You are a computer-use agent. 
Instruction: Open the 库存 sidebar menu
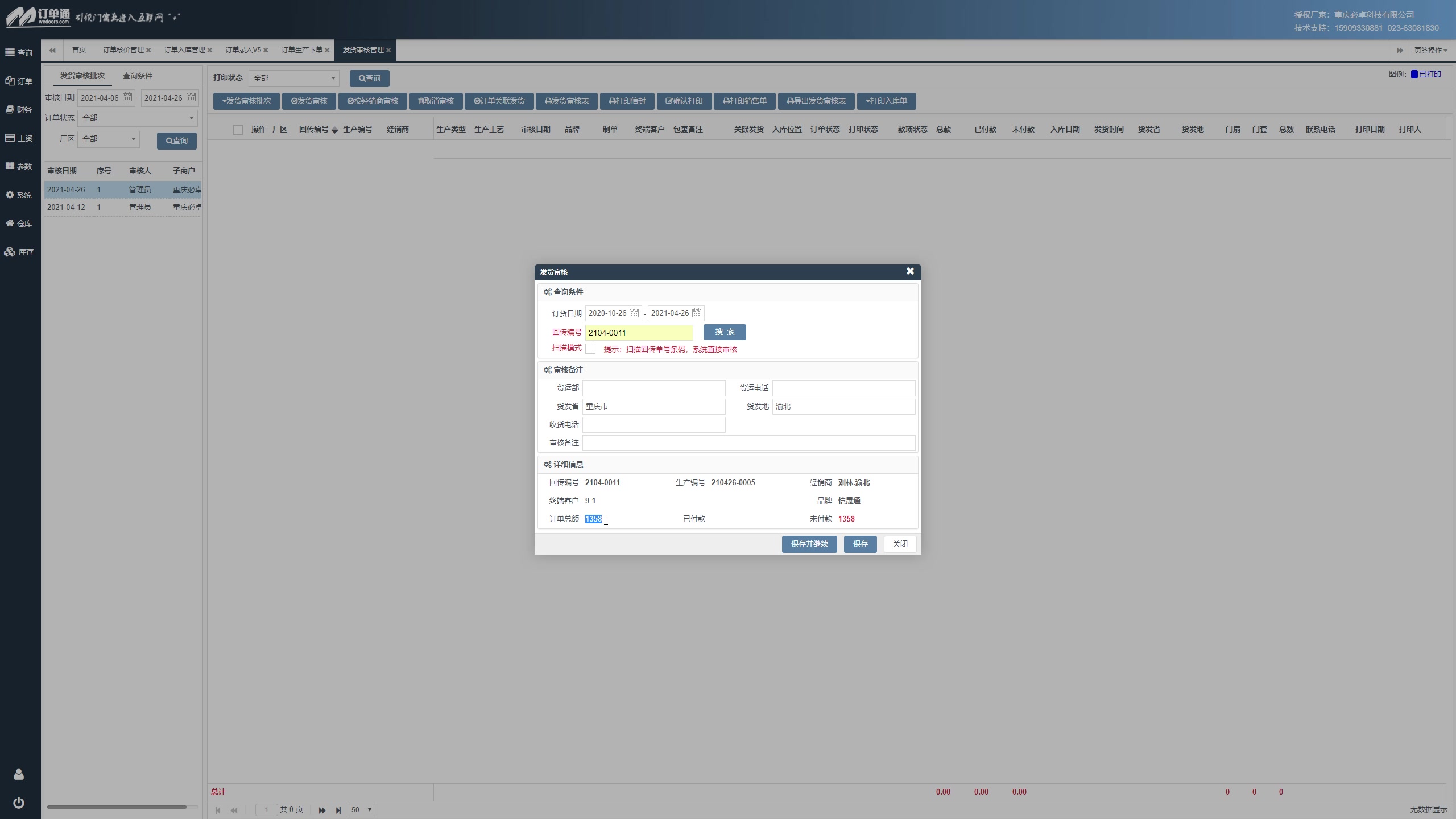(x=19, y=252)
